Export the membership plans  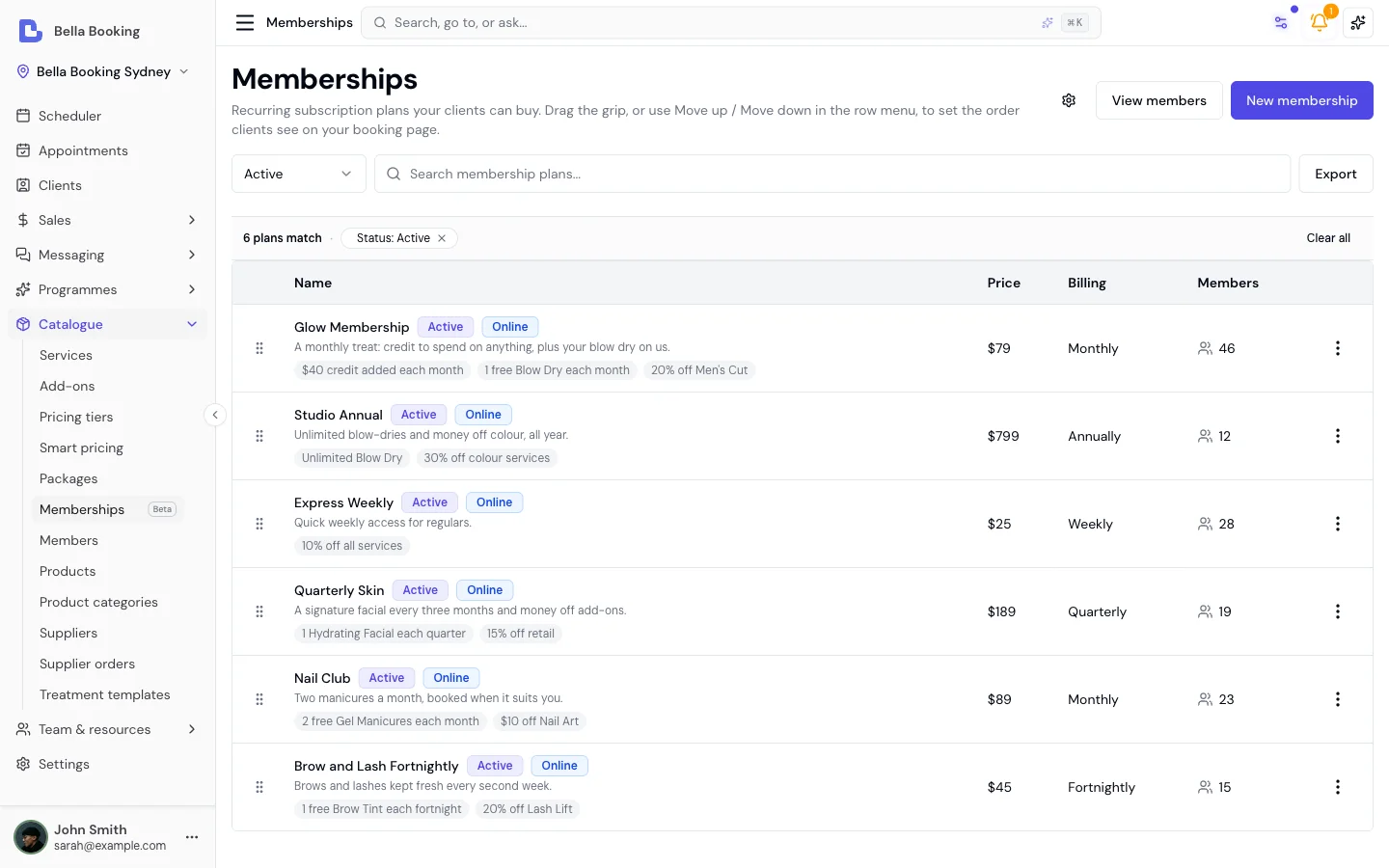point(1335,174)
